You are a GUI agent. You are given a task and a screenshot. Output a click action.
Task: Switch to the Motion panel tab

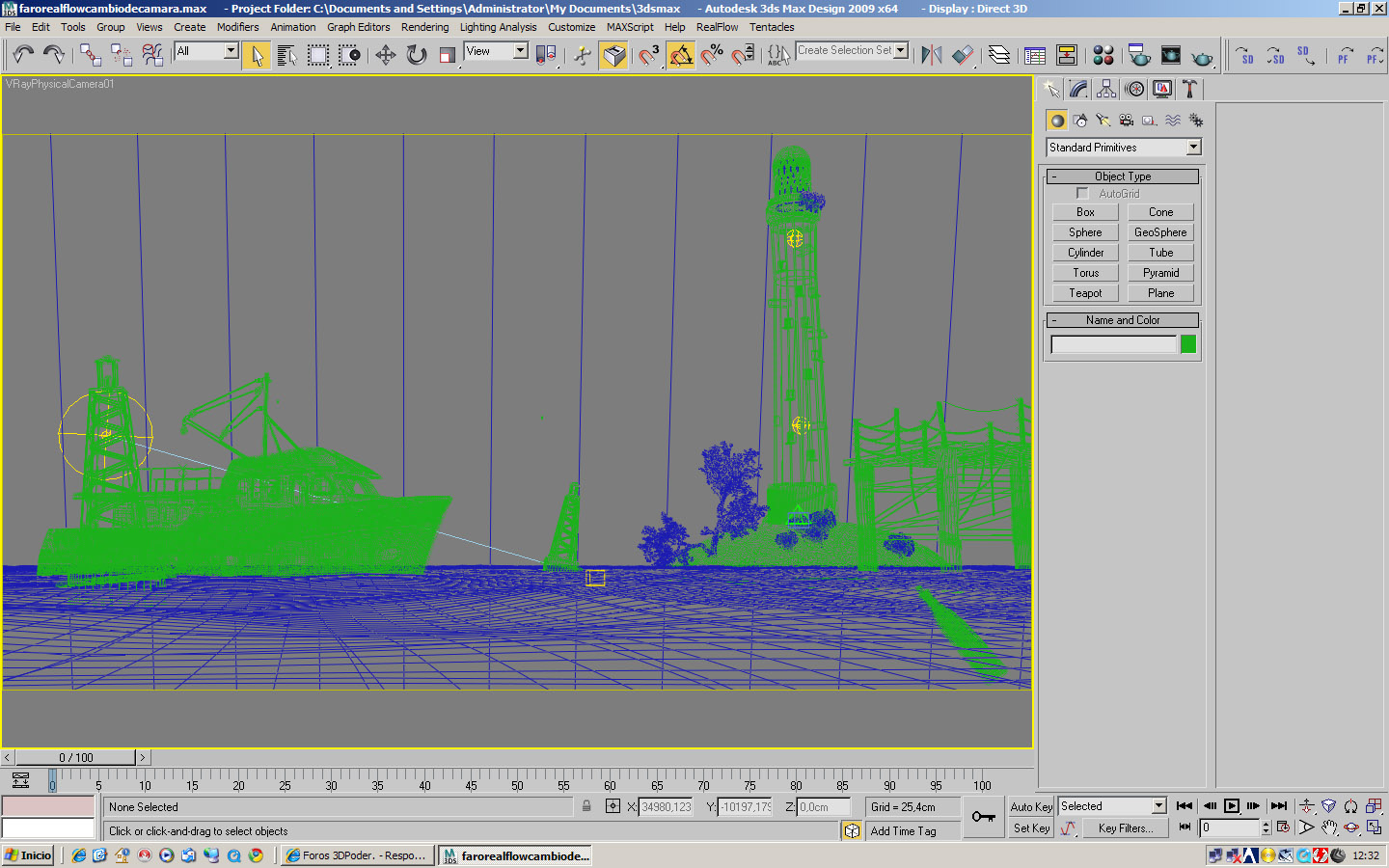(1135, 89)
